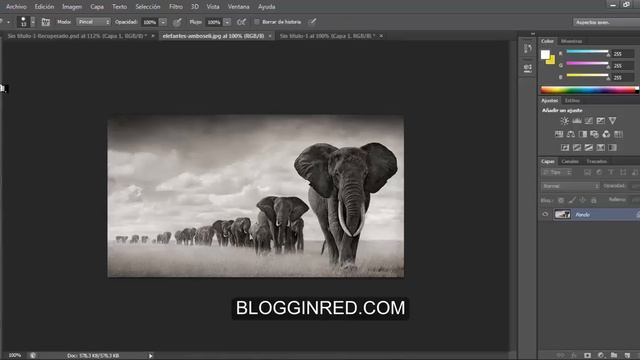Image resolution: width=640 pixels, height=360 pixels.
Task: Open the 'Aspectos esen.' workspace dropdown
Action: tap(607, 22)
